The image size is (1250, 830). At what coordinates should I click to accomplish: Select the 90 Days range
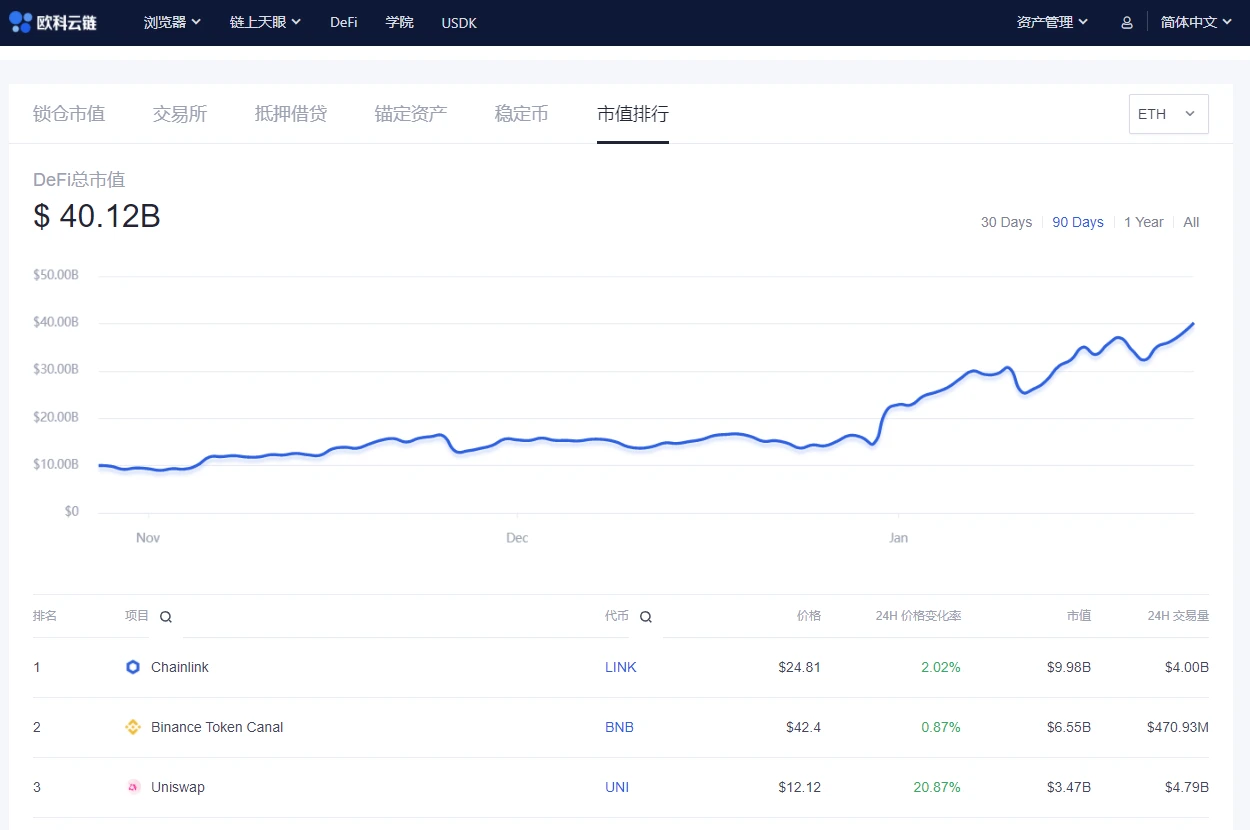[x=1078, y=222]
